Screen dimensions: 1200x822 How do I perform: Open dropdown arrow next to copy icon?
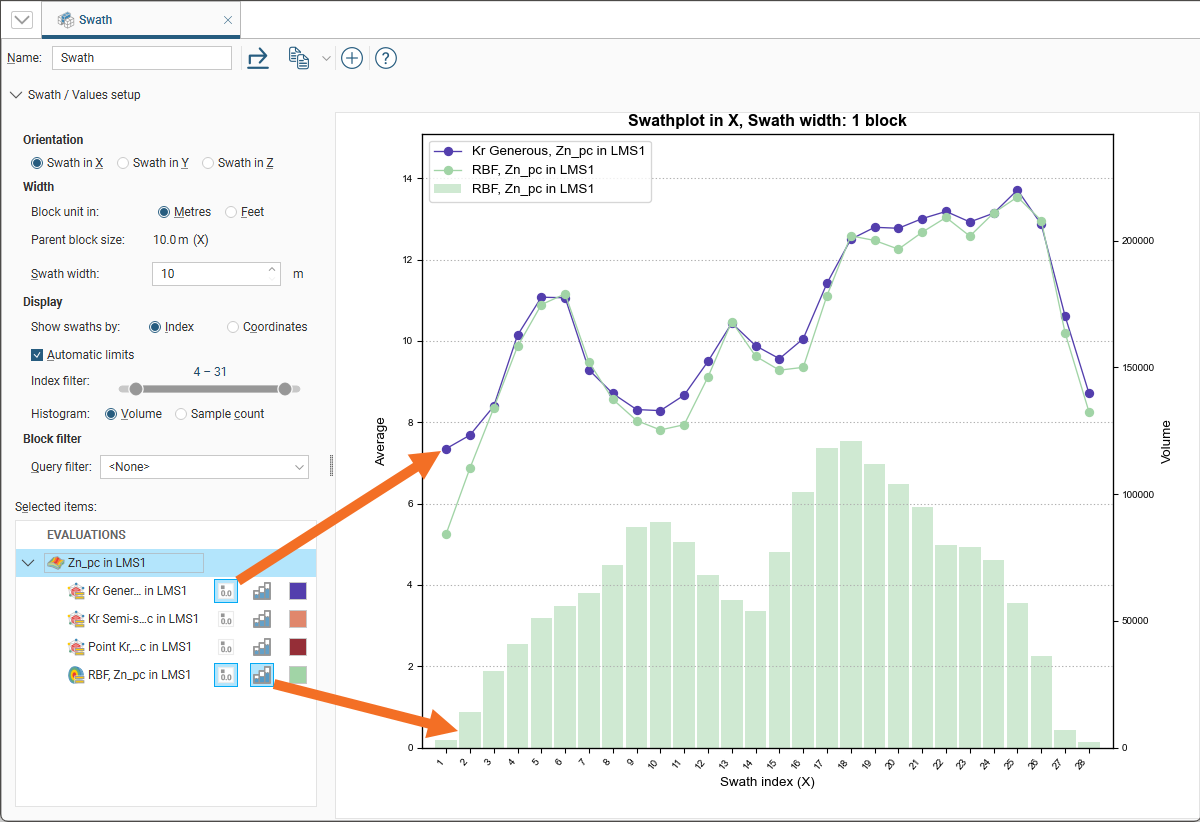tap(326, 59)
